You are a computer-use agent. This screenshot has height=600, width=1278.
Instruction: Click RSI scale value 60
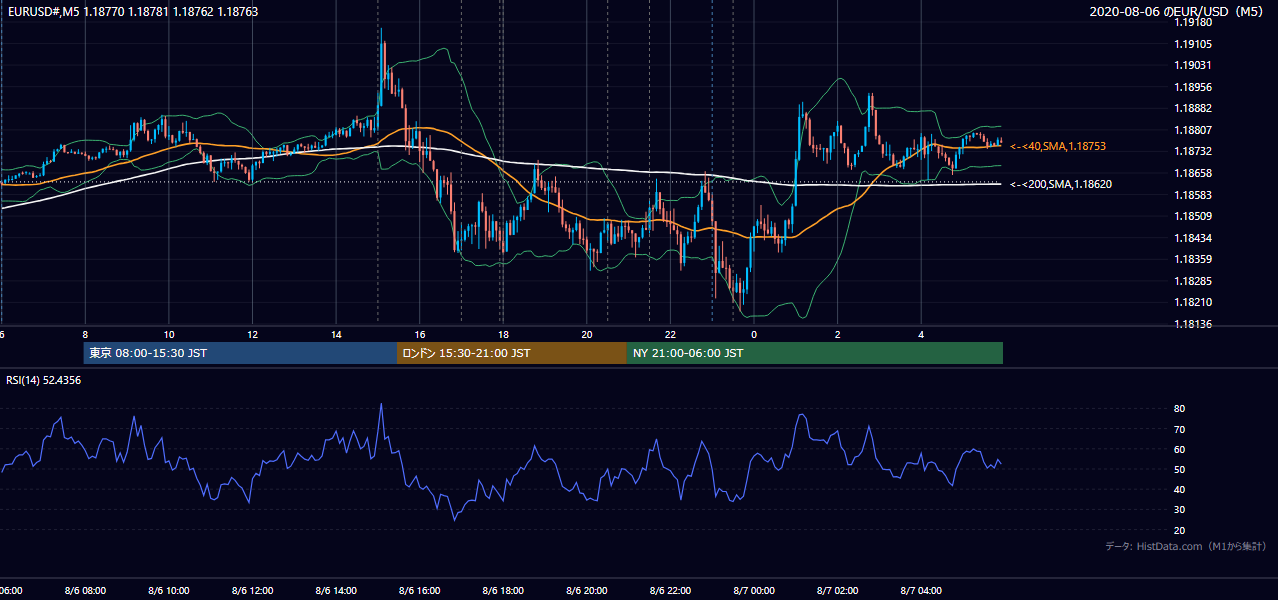[1179, 449]
